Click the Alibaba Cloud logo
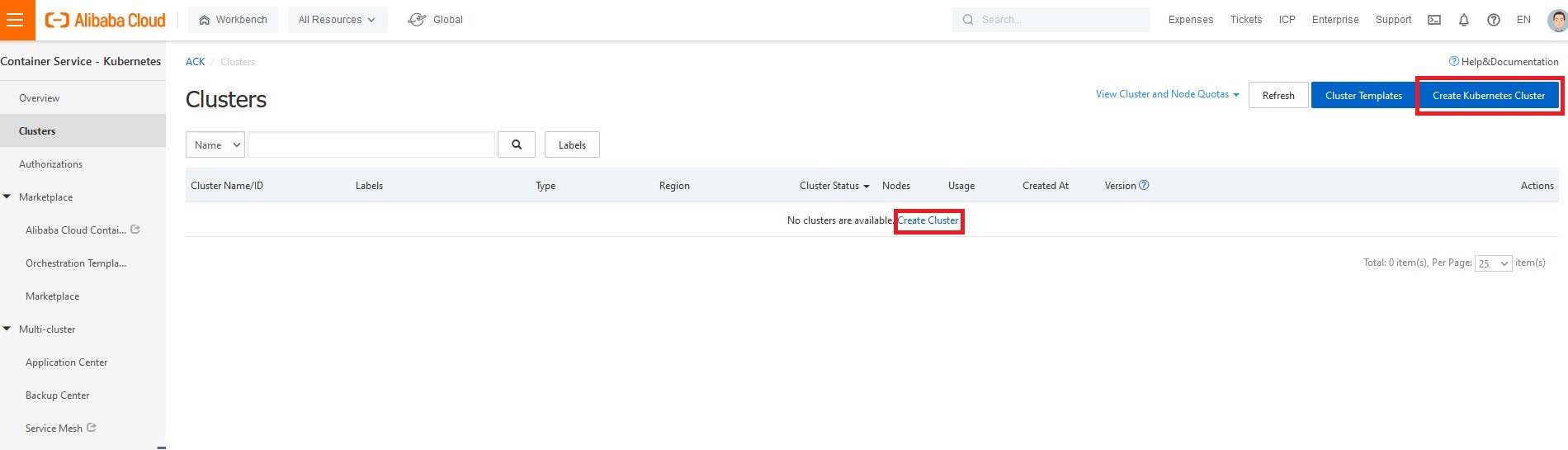Image resolution: width=1568 pixels, height=450 pixels. [x=105, y=20]
